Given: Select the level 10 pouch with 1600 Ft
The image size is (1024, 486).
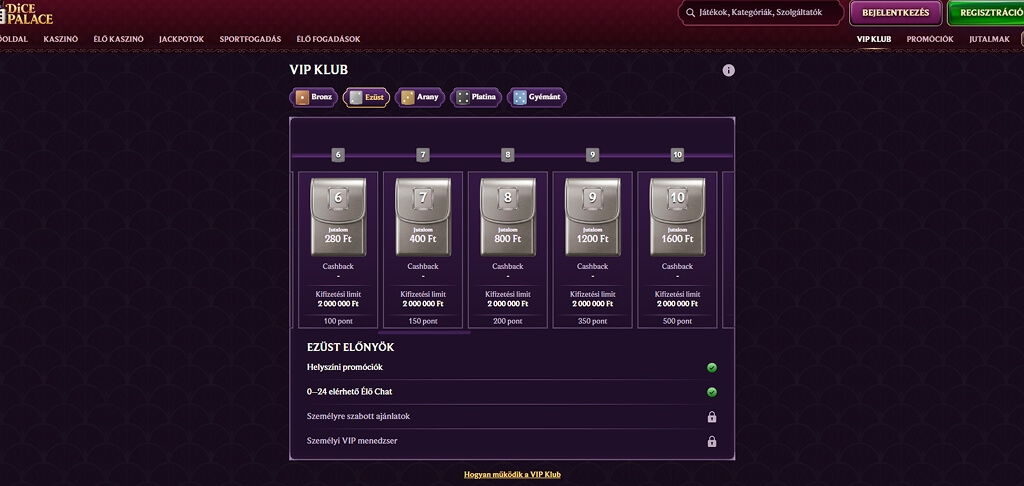Looking at the screenshot, I should [x=677, y=217].
